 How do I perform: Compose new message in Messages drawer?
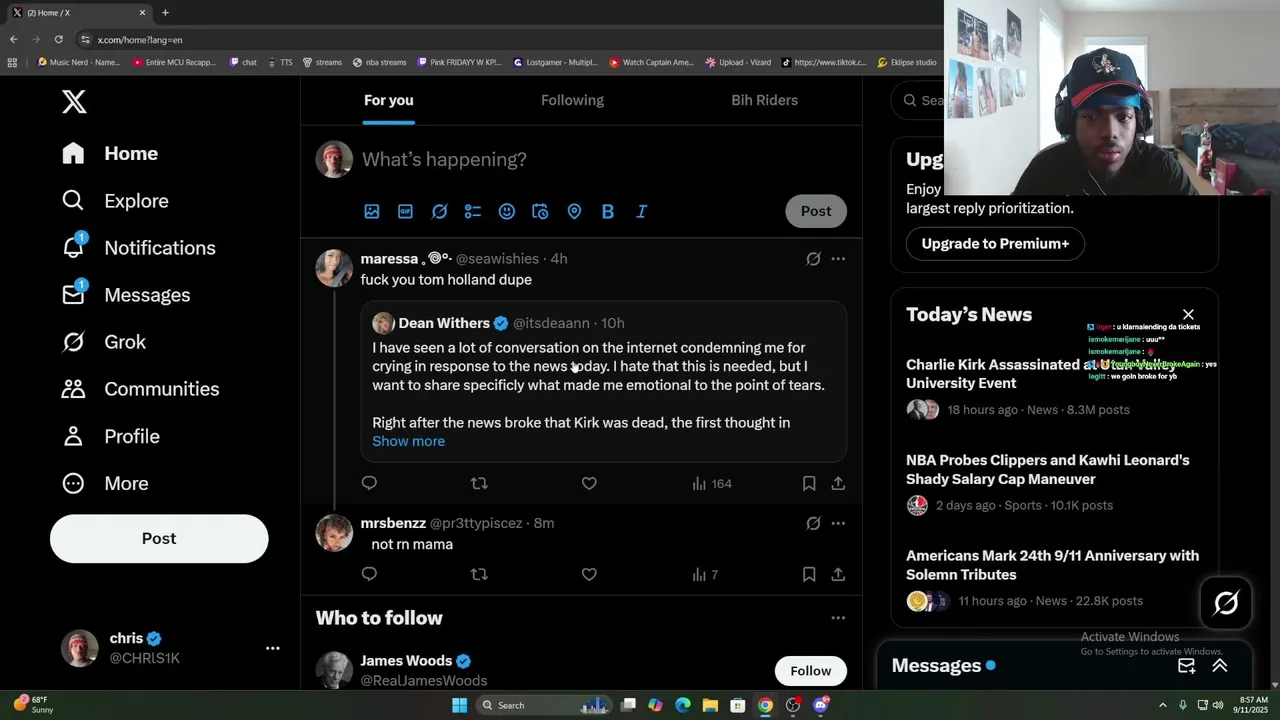tap(1187, 666)
